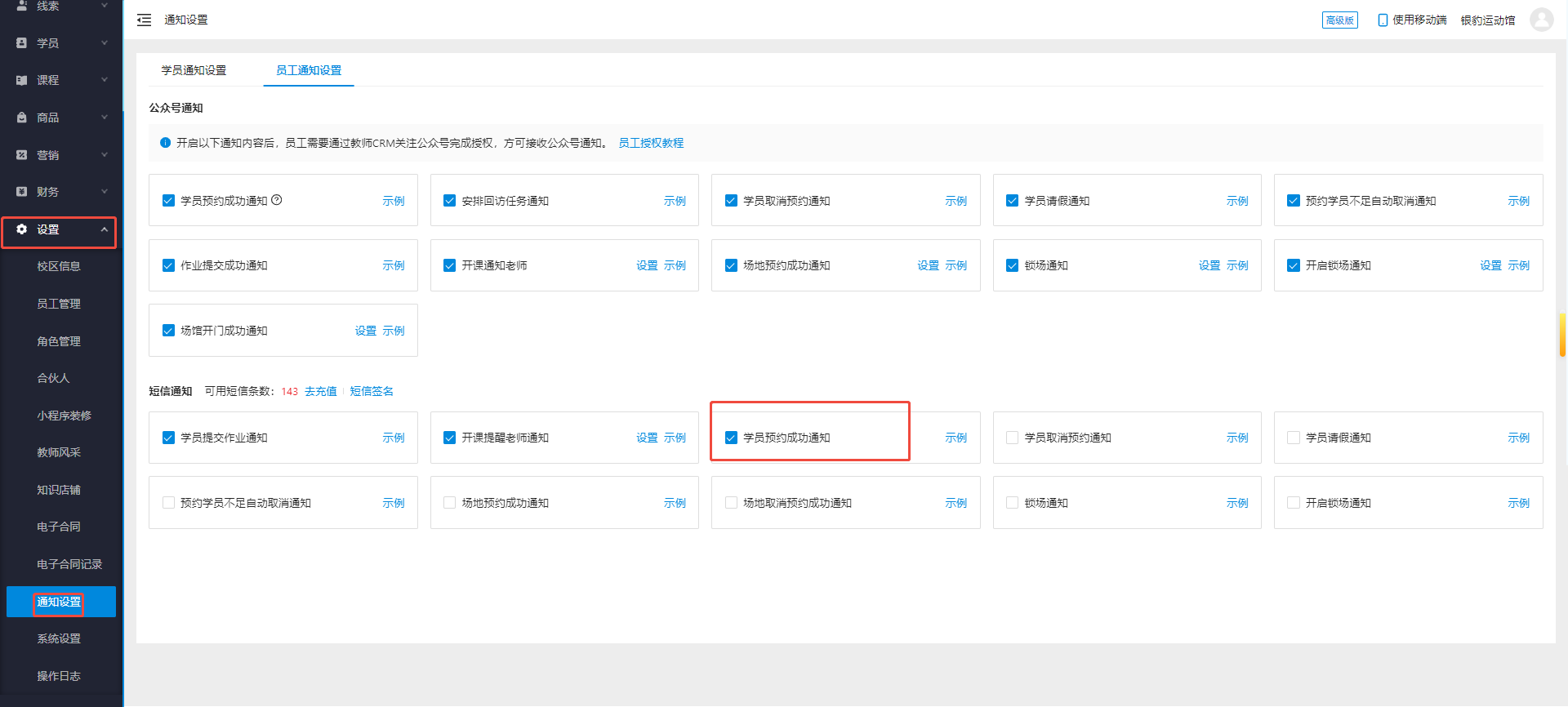The height and width of the screenshot is (707, 1568).
Task: Open 小程序装修 in sidebar
Action: (64, 416)
